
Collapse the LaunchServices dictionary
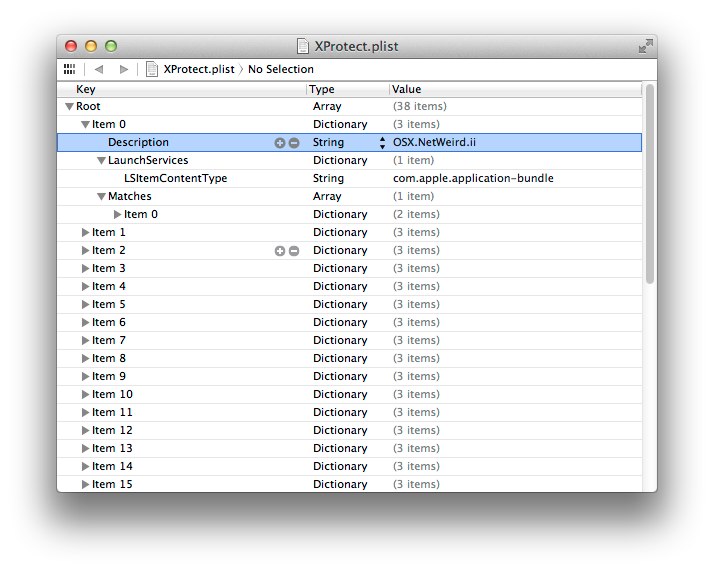[x=101, y=161]
